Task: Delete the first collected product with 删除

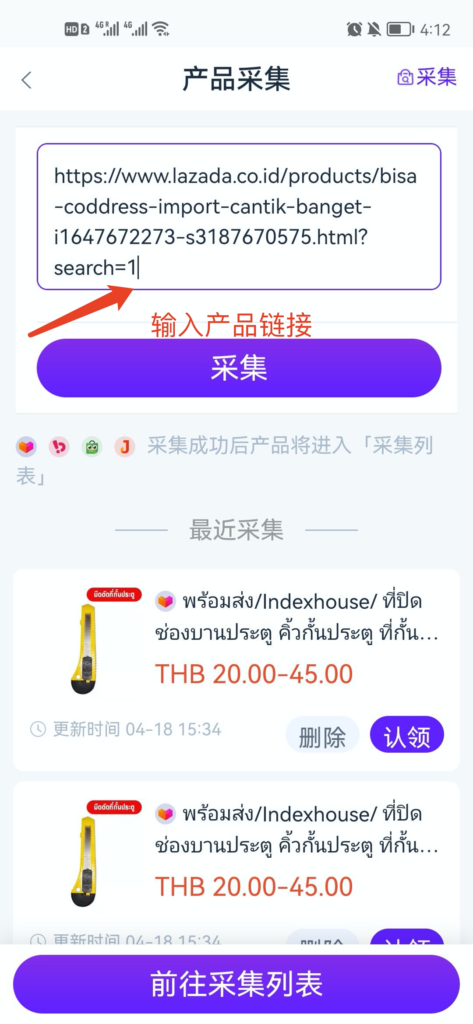Action: 323,736
